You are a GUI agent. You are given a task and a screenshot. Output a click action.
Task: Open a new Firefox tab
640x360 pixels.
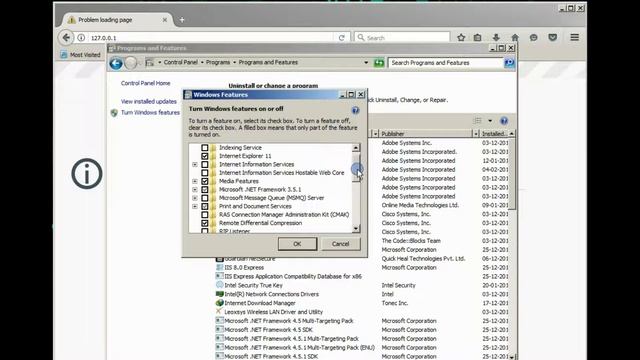[182, 20]
